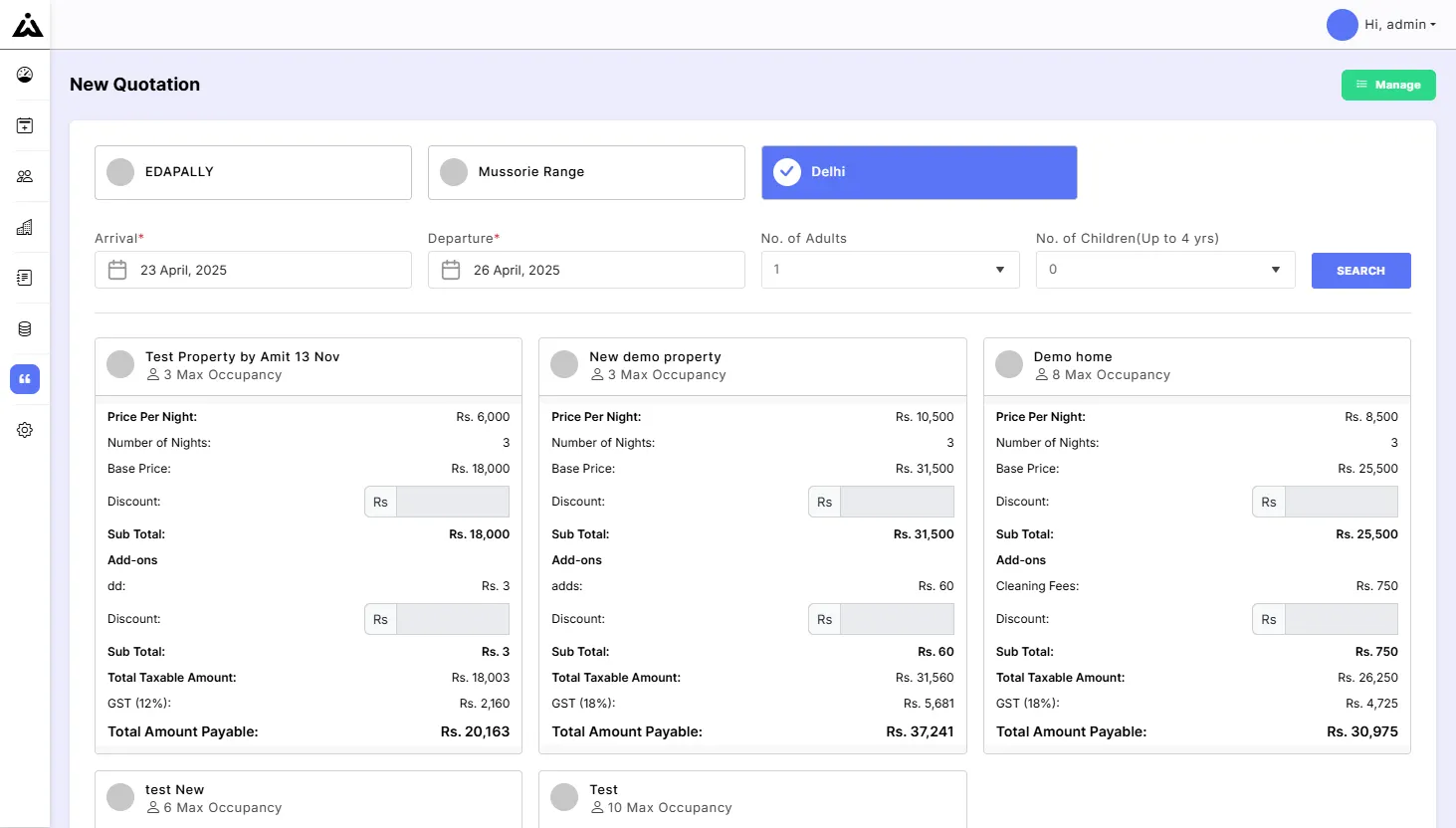
Task: Click the green Manage button
Action: (1387, 85)
